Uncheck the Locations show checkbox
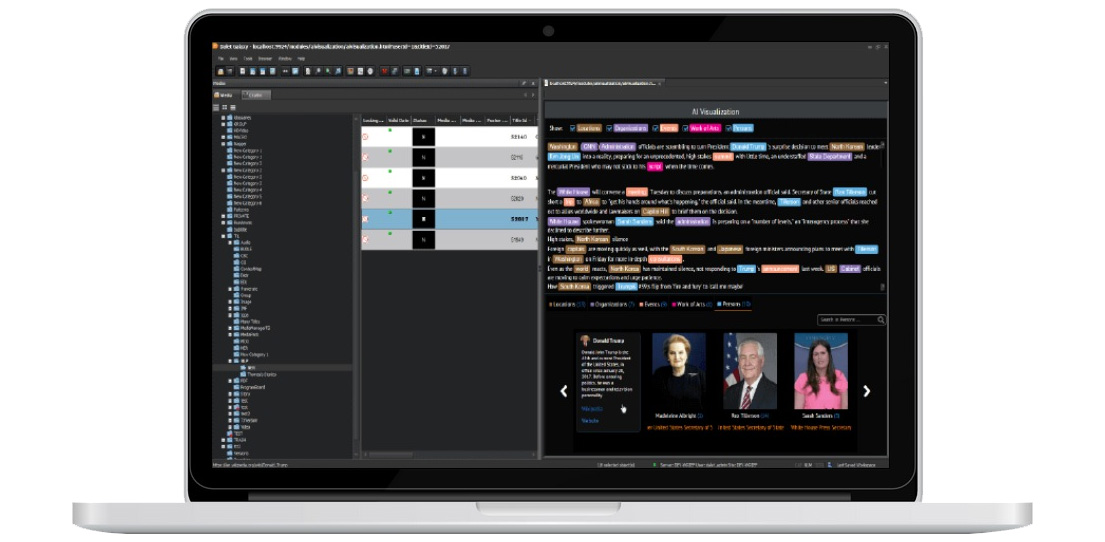Screen dimensions: 1105x542 tap(572, 128)
